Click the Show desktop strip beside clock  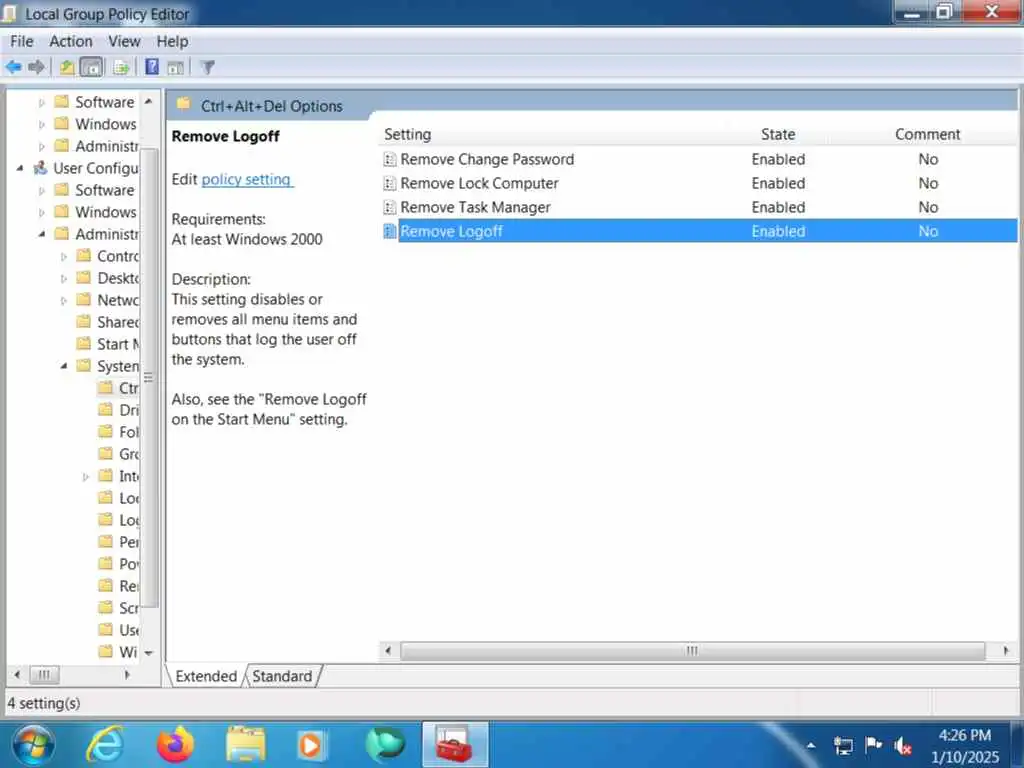[1017, 744]
